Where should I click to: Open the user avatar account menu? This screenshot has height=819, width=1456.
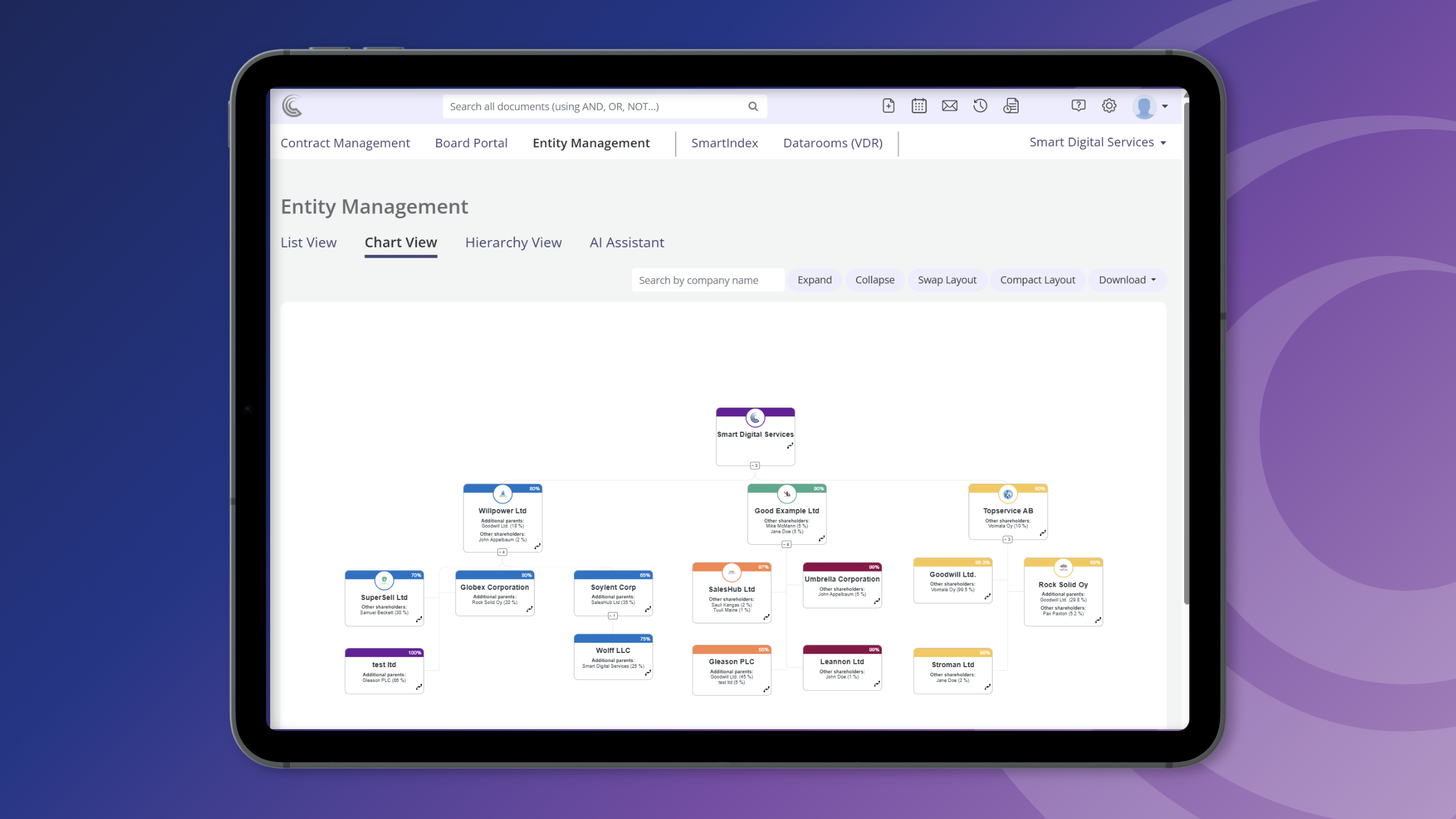point(1150,106)
